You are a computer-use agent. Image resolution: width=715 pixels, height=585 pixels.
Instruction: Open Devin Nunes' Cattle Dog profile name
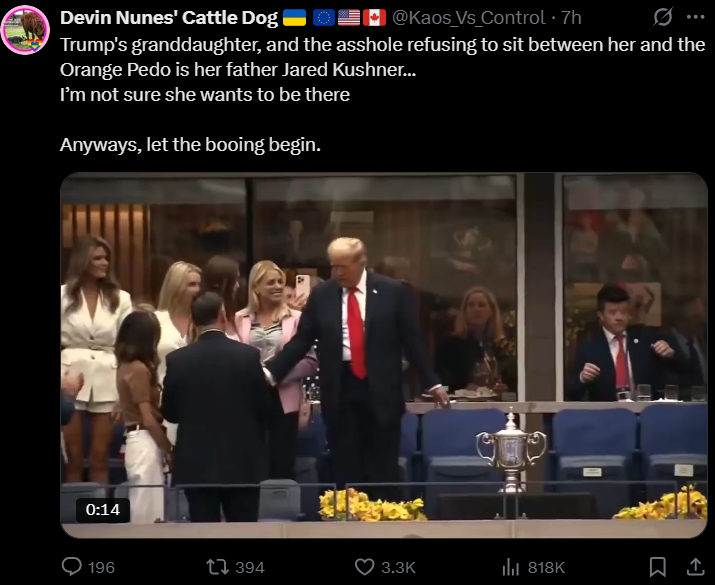click(169, 18)
